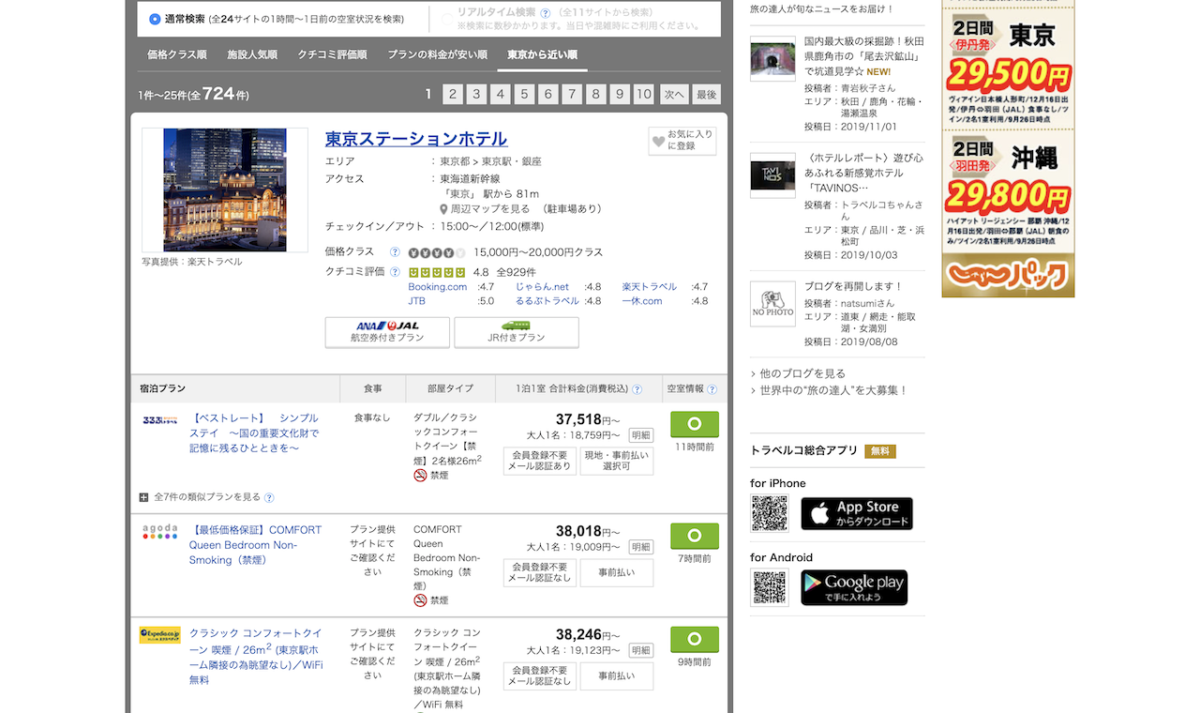Open help icon beside クチコミ評価
The image size is (1200, 713).
pyautogui.click(x=395, y=271)
